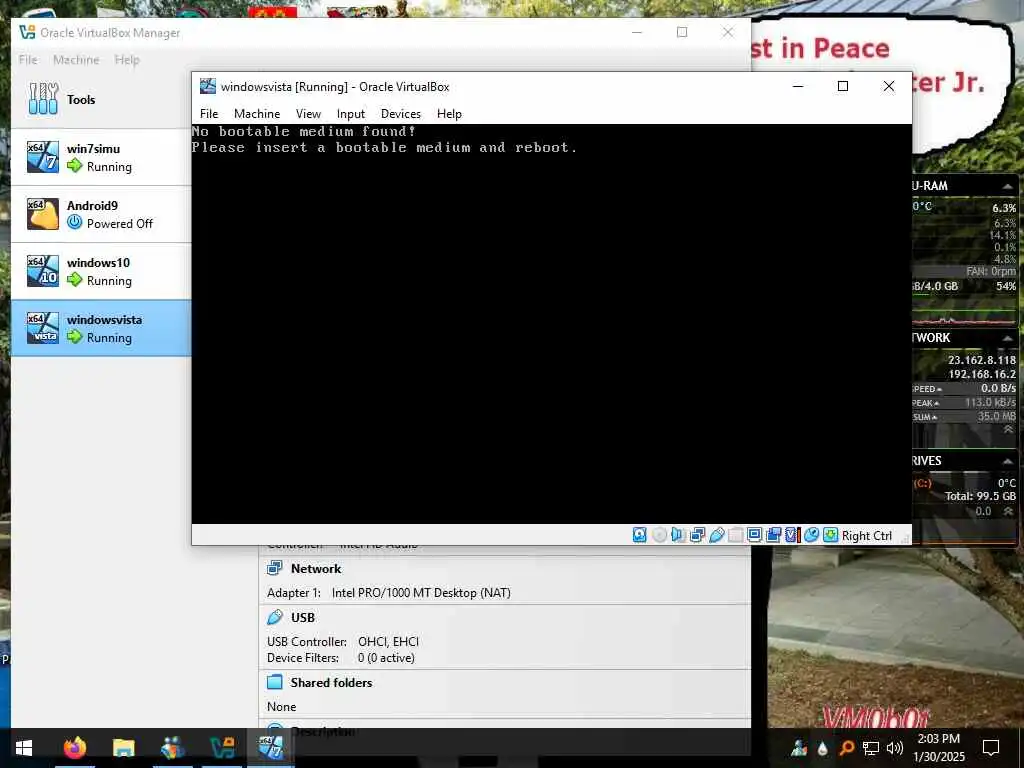
Task: Click the VirtualBox logo in the VM window title bar
Action: (208, 86)
